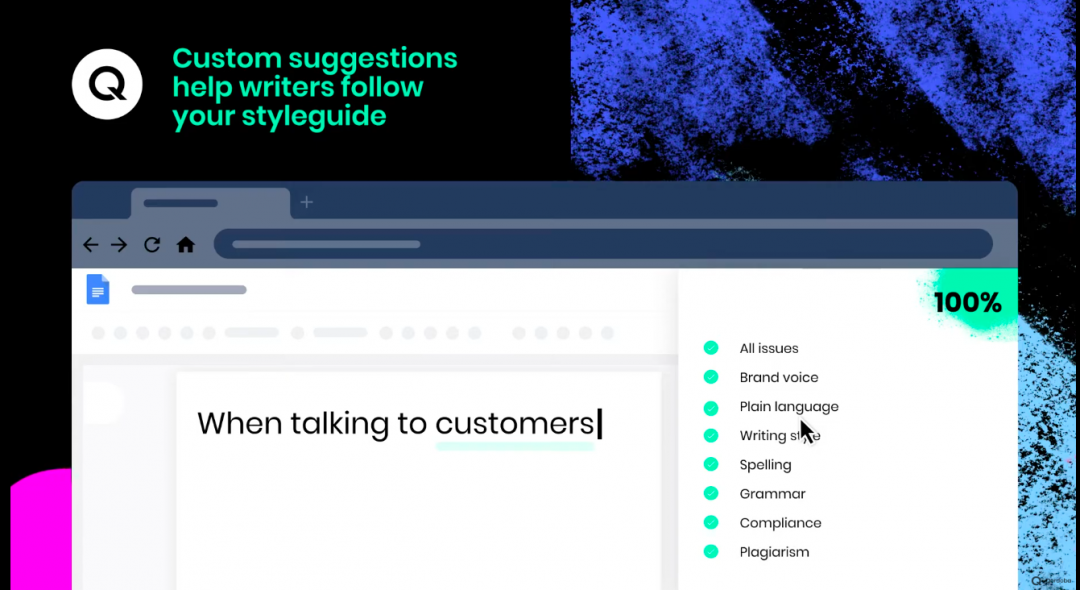Click the green check beside All issues

711,348
